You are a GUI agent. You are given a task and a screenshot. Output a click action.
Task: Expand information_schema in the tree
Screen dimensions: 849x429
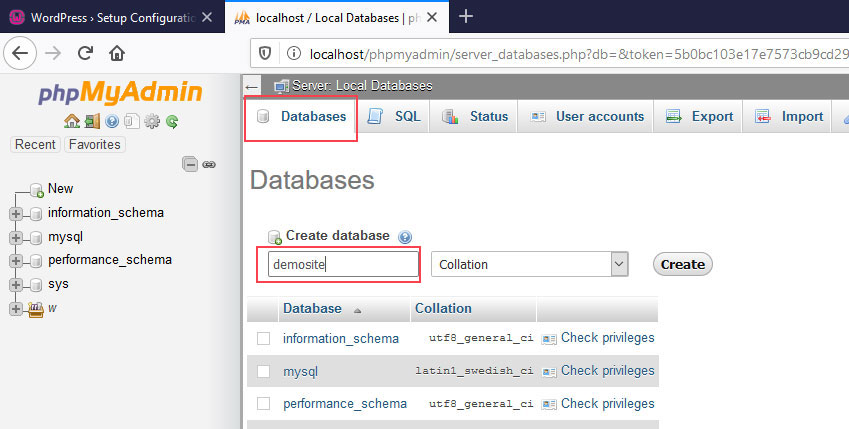pyautogui.click(x=15, y=213)
